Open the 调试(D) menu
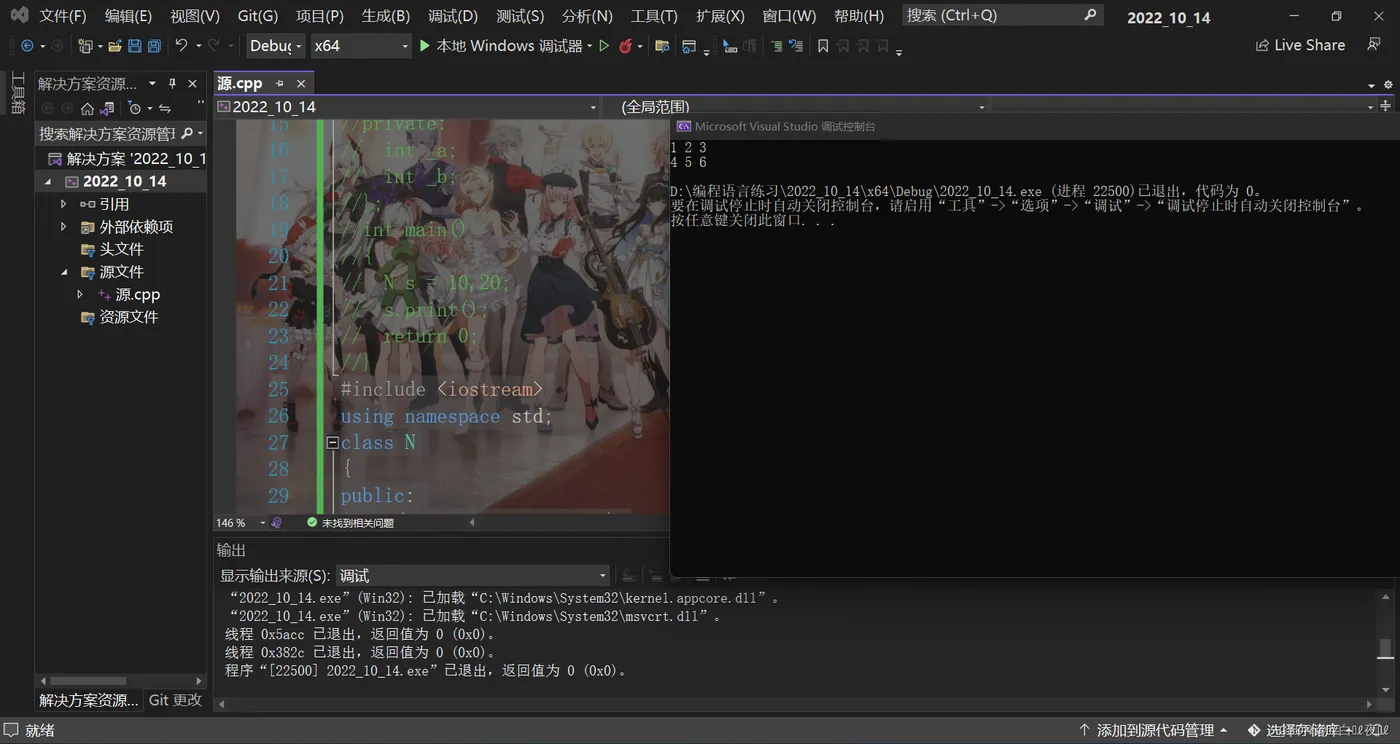The image size is (1400, 744). point(453,16)
